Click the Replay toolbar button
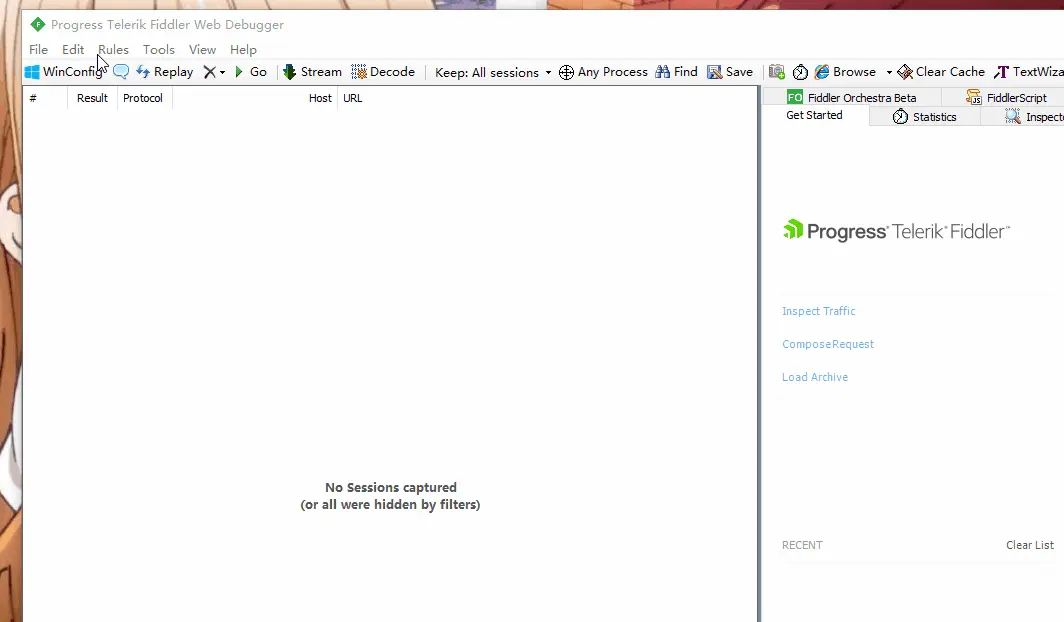 coord(165,72)
